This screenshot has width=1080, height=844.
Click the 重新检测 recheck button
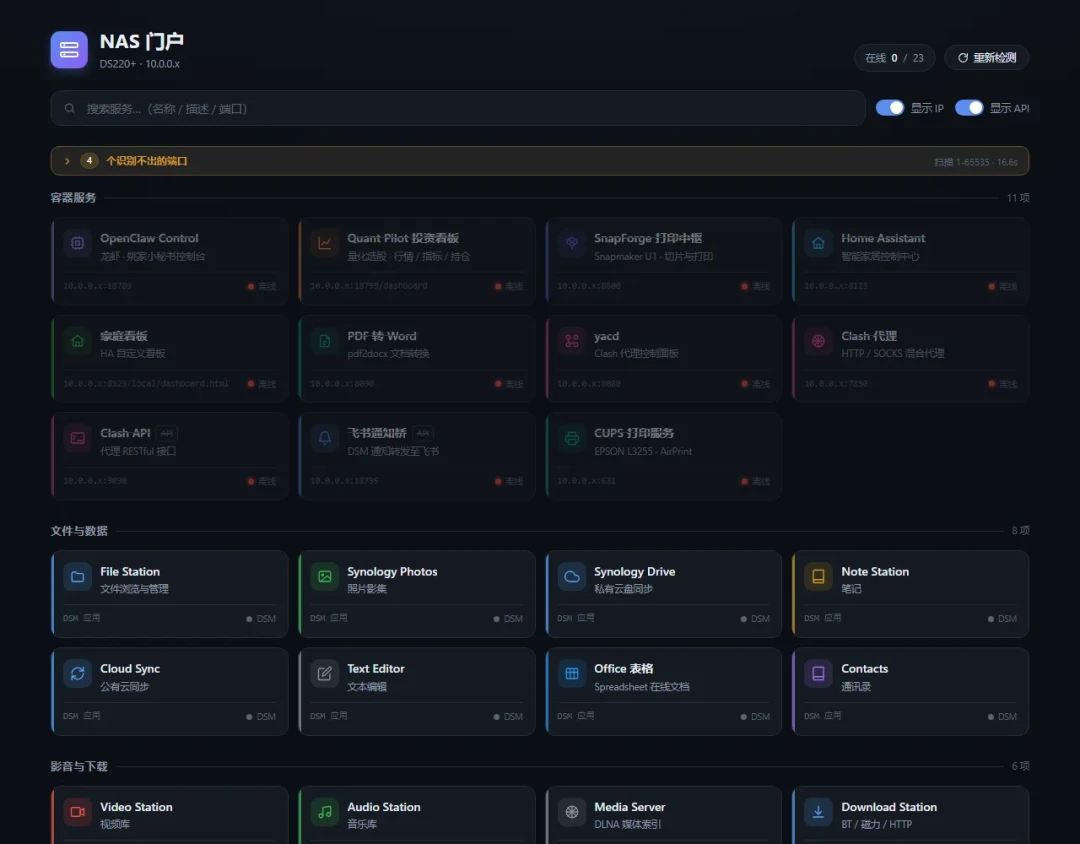pyautogui.click(x=986, y=58)
